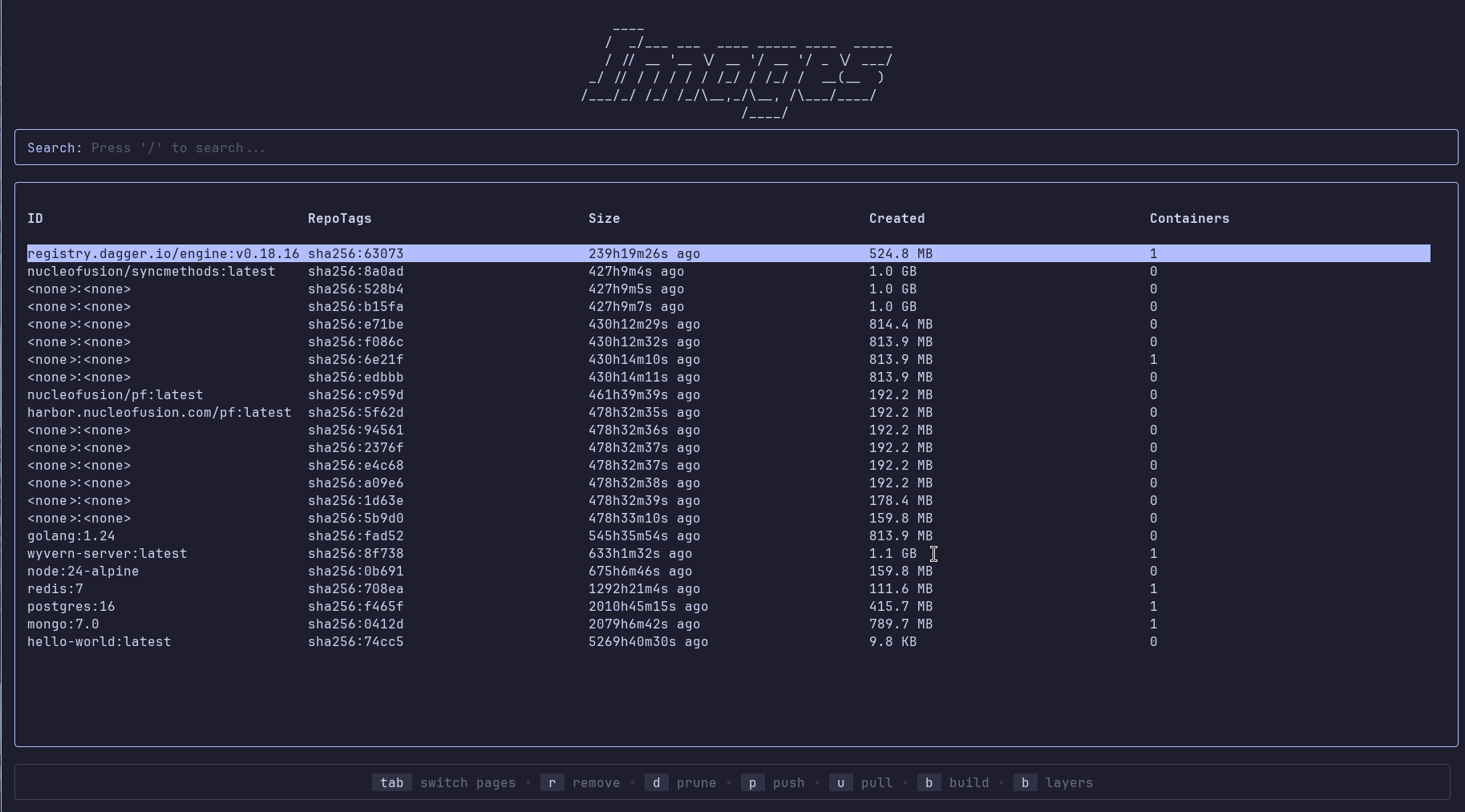This screenshot has height=812, width=1465.
Task: Click the 'u pull' action hint
Action: coord(864,782)
